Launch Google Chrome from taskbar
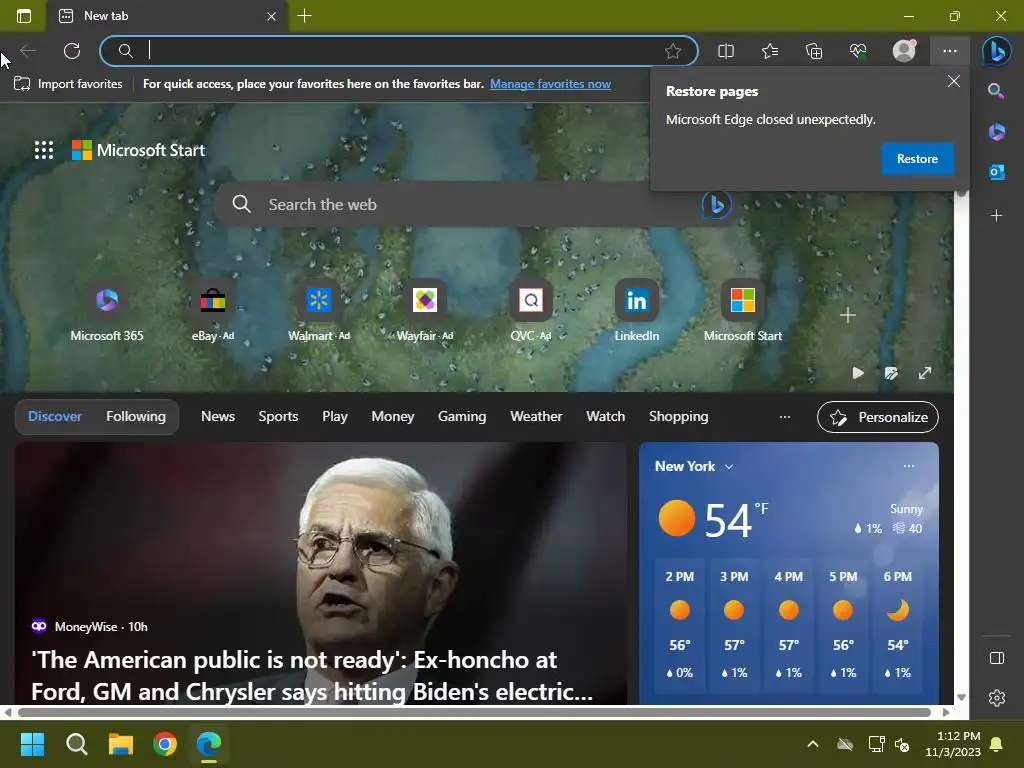 165,744
